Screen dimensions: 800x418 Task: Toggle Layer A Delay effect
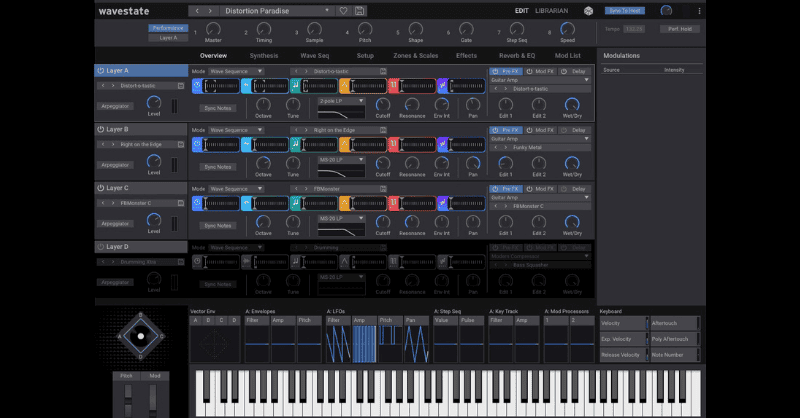[x=574, y=71]
